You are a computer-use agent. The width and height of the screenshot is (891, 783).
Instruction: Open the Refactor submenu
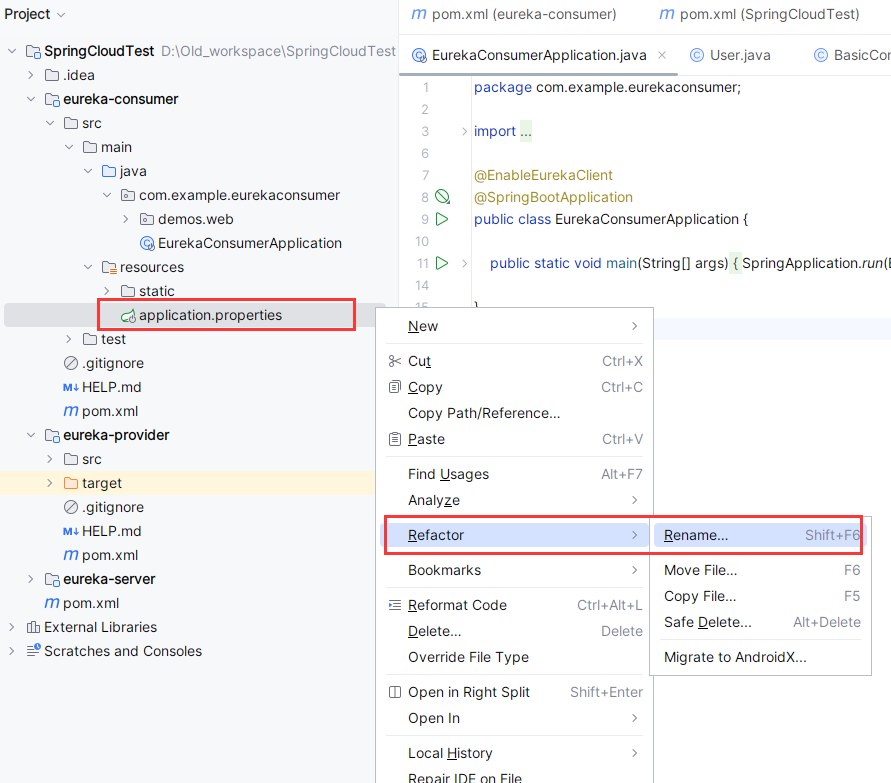(x=514, y=535)
